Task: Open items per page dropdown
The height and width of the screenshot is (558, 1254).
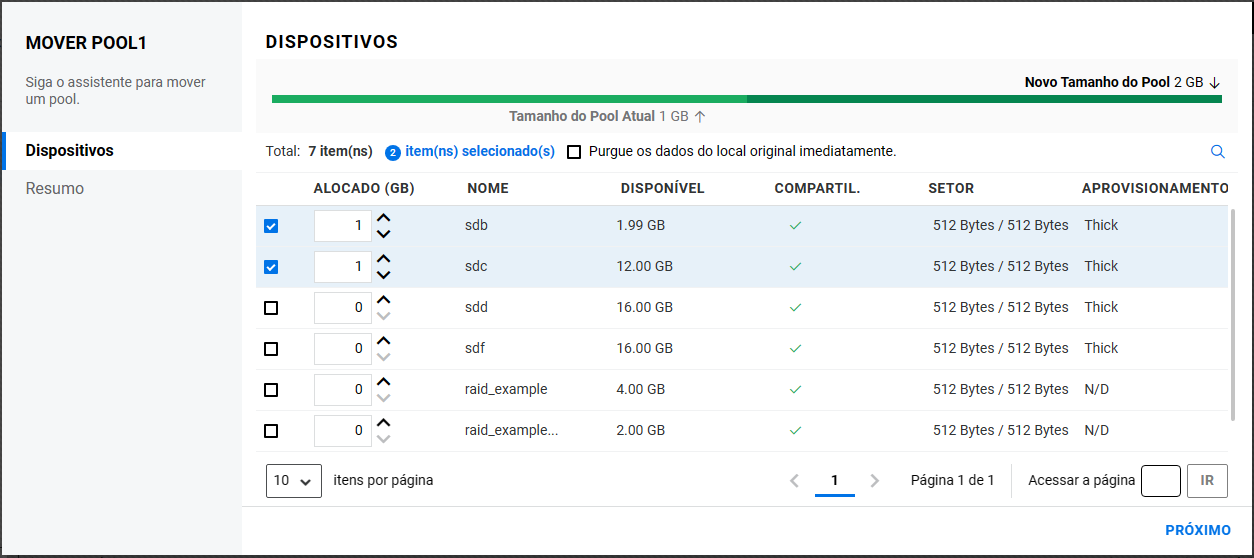Action: [294, 481]
